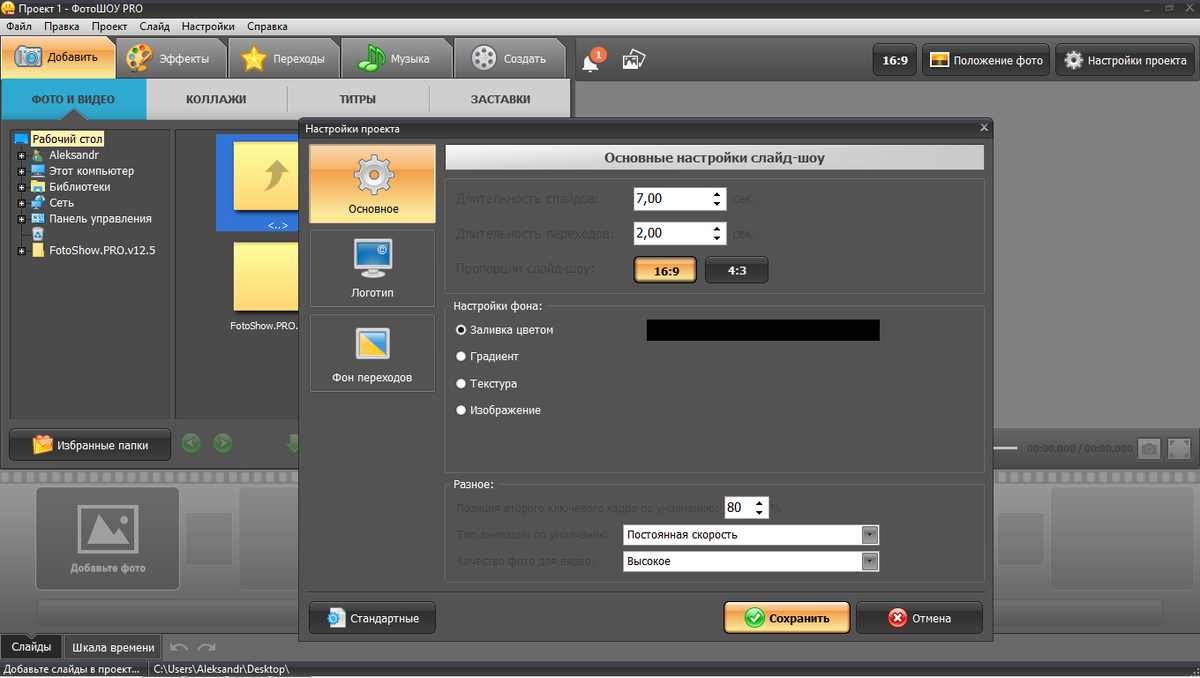Open the ТИТРЫ sub-tab
This screenshot has width=1200, height=678.
click(x=358, y=99)
